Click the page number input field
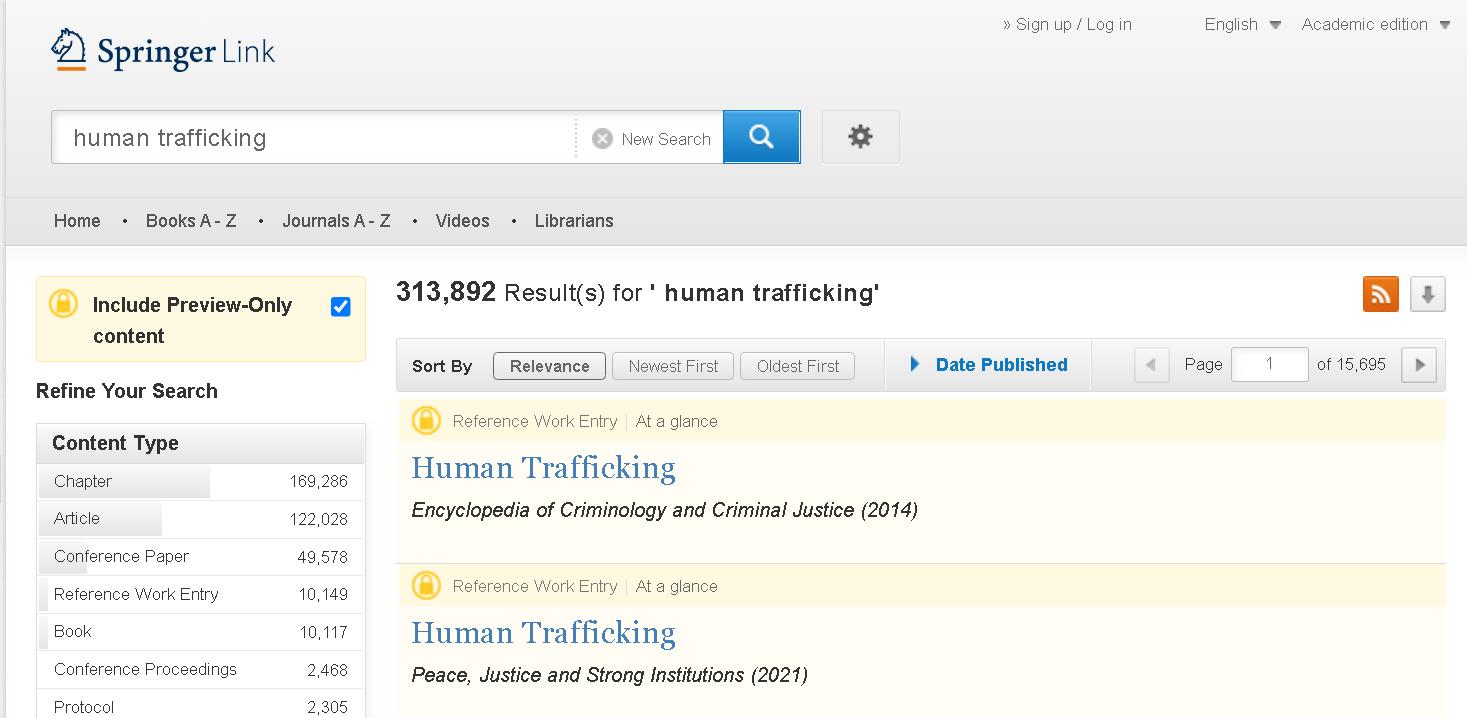 1269,365
